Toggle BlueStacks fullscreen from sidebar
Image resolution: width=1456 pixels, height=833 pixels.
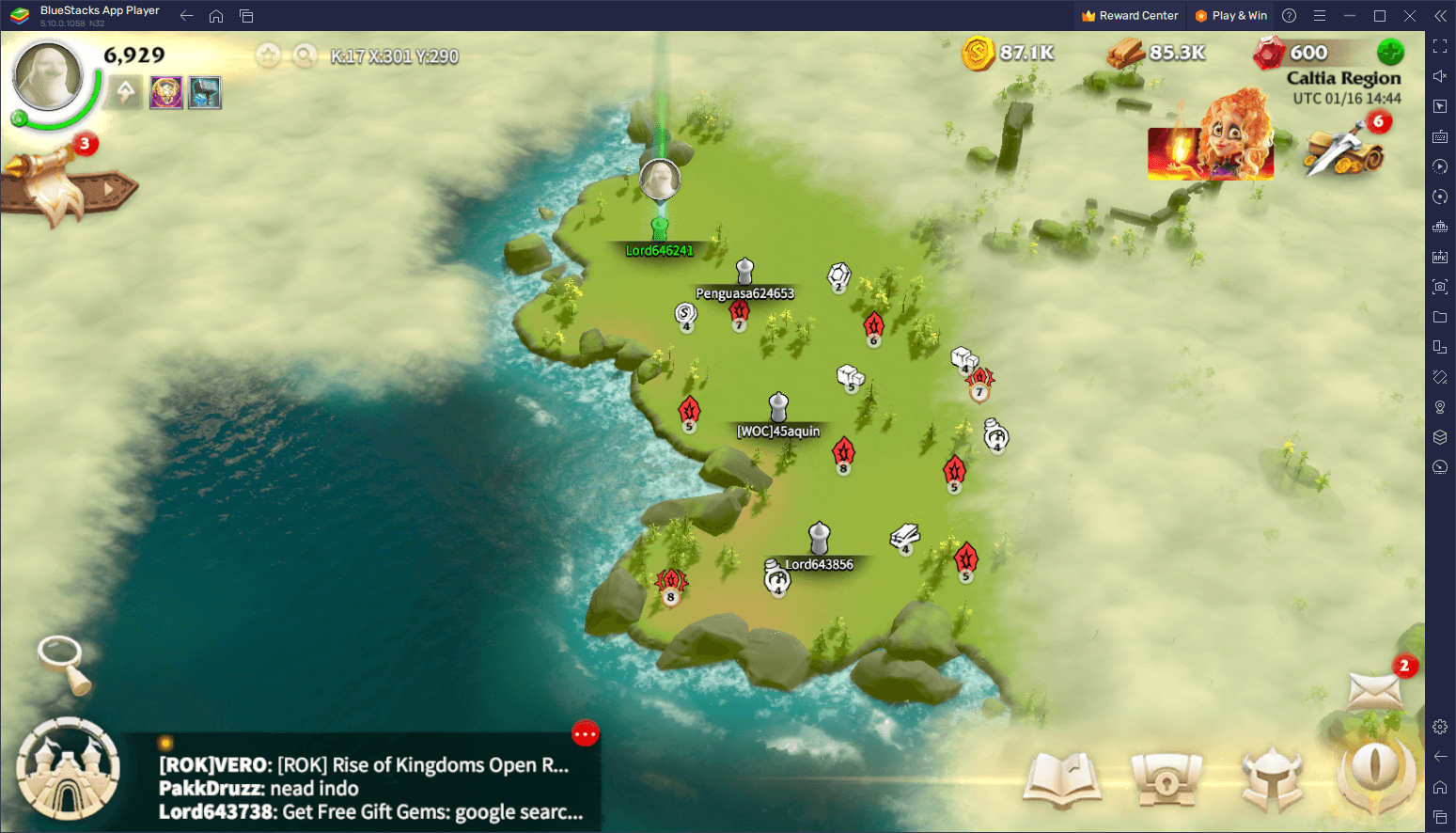pos(1440,46)
